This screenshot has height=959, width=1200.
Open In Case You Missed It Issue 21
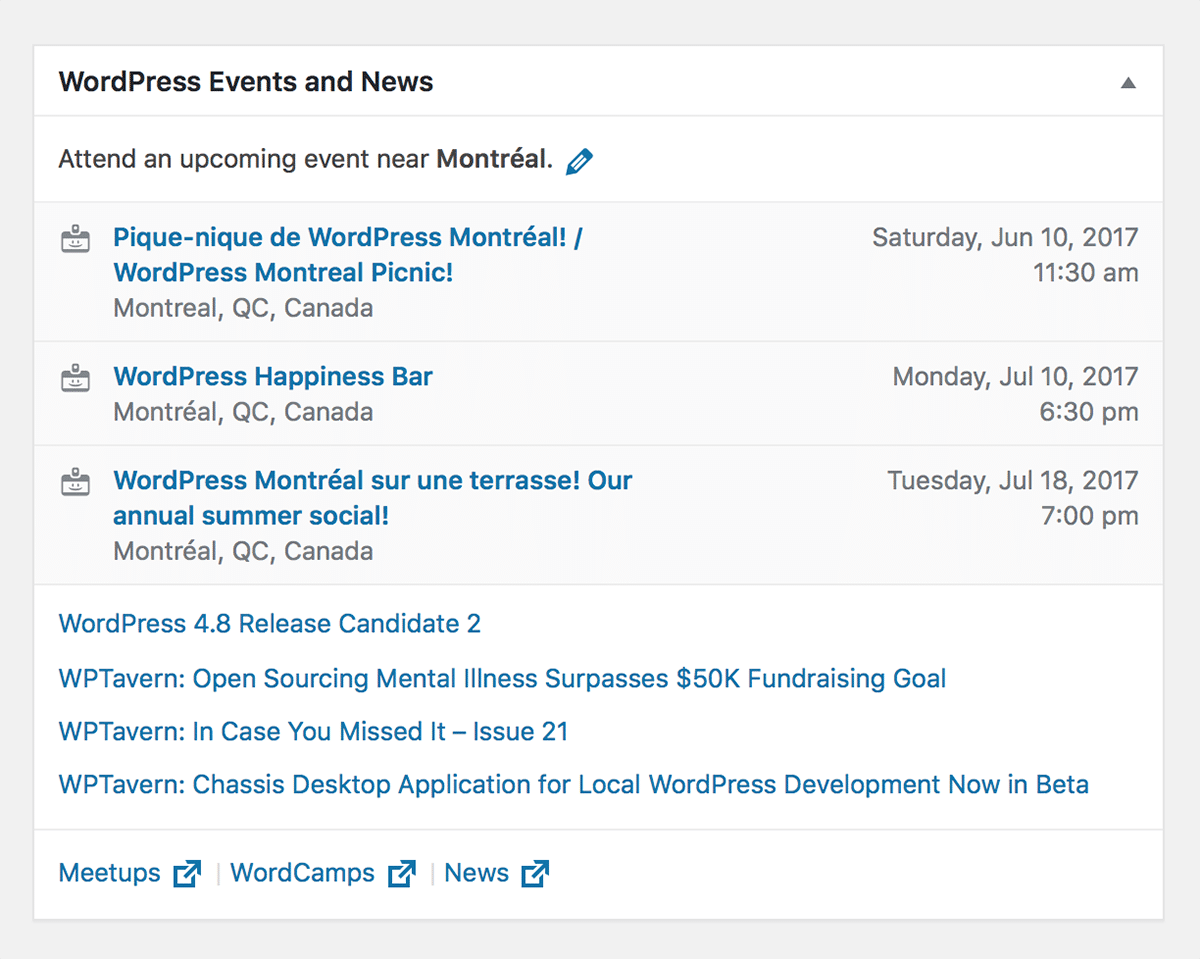(x=314, y=732)
